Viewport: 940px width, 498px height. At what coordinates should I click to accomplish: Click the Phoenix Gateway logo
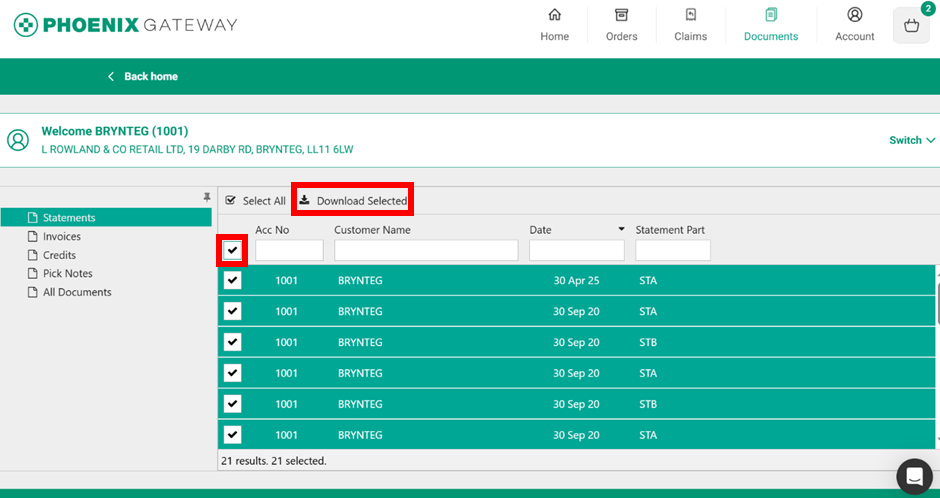pos(125,24)
